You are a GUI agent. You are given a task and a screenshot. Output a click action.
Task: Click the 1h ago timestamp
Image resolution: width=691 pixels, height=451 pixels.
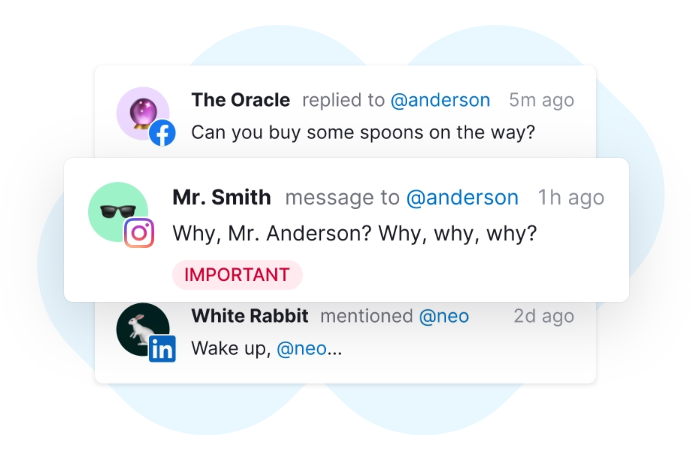tap(571, 198)
